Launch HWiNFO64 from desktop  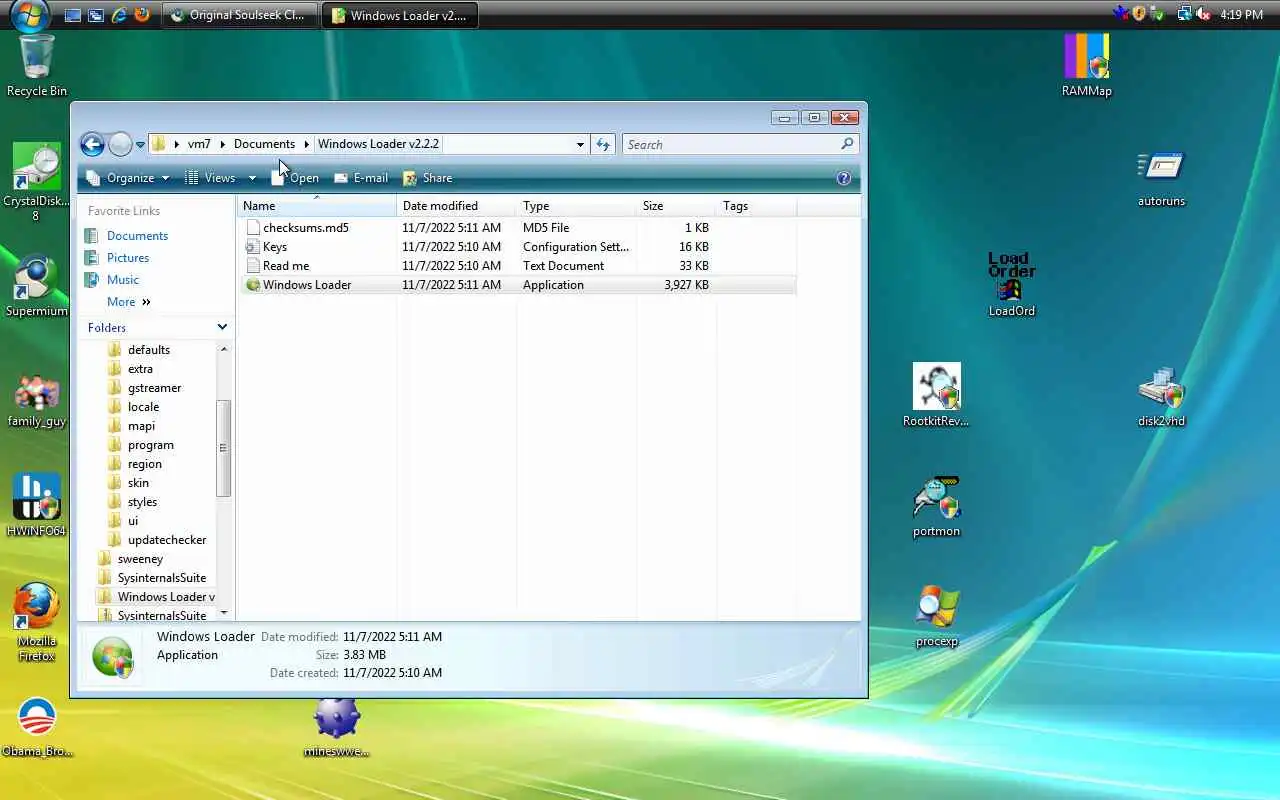click(x=37, y=505)
